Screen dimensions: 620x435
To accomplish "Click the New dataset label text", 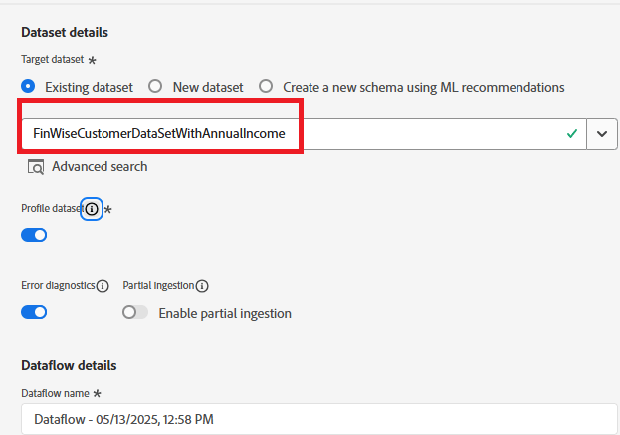I will point(208,87).
